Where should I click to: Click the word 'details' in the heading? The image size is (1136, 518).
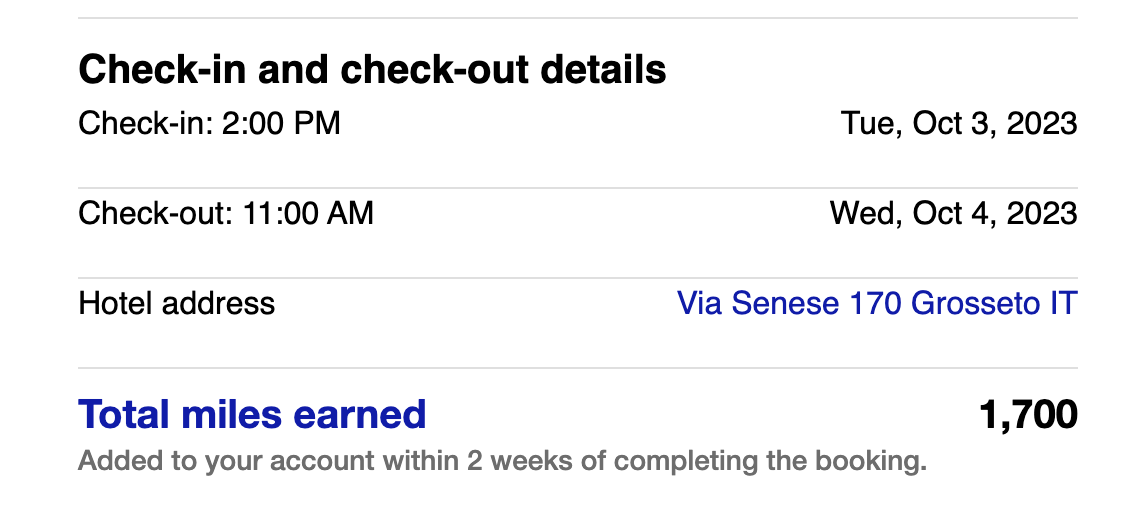pyautogui.click(x=604, y=70)
